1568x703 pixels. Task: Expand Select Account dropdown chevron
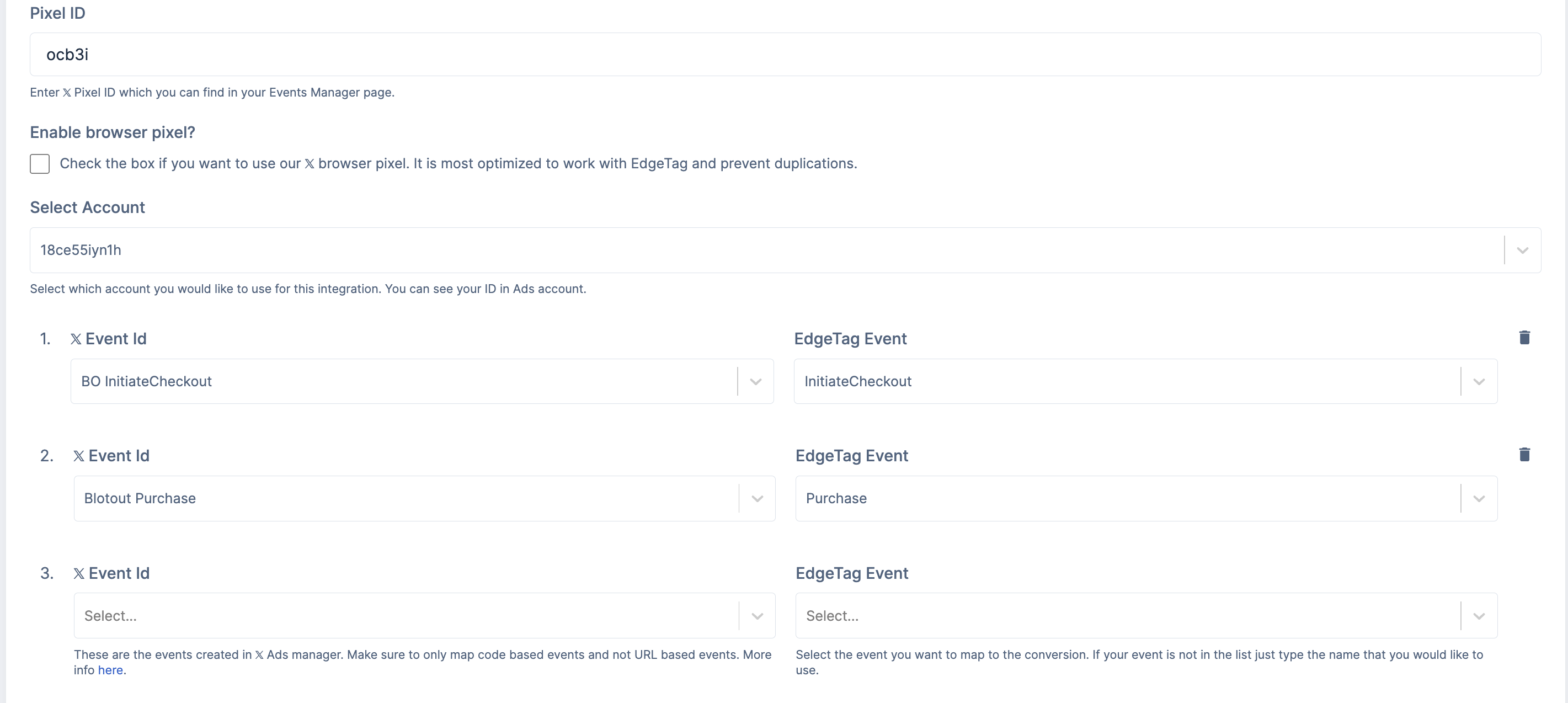click(x=1522, y=251)
